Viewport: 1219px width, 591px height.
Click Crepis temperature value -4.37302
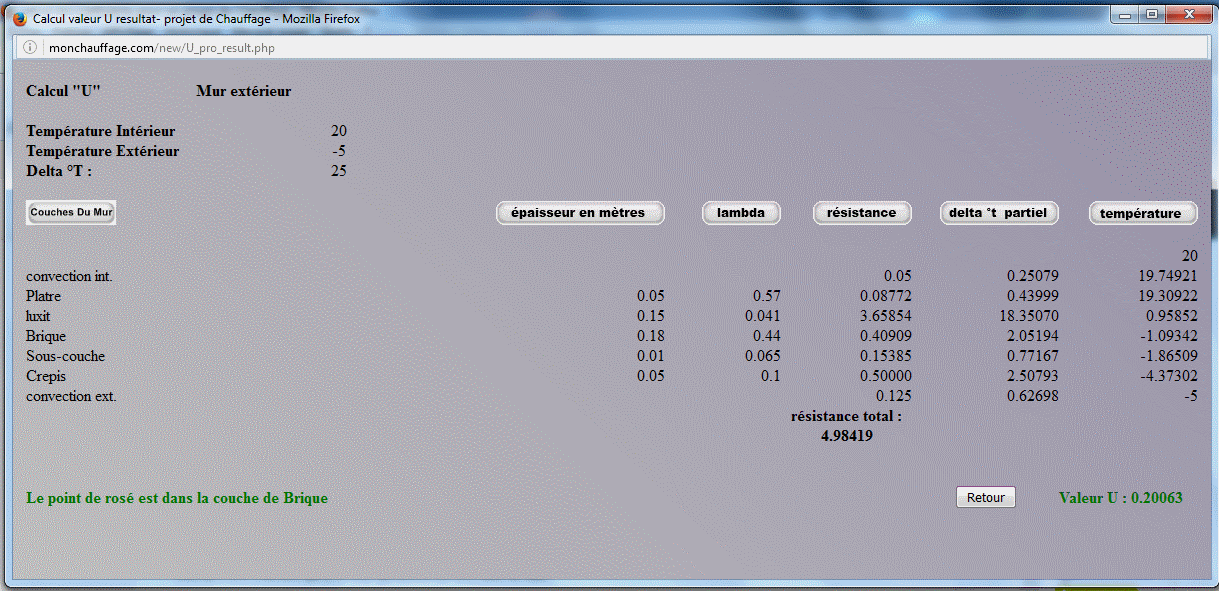click(1170, 376)
